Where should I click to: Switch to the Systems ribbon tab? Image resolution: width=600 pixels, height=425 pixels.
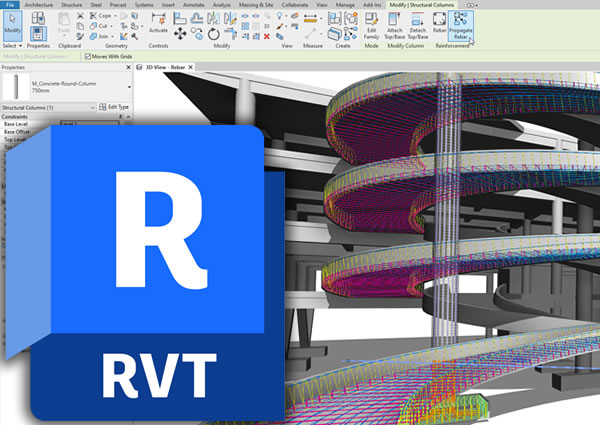point(144,5)
